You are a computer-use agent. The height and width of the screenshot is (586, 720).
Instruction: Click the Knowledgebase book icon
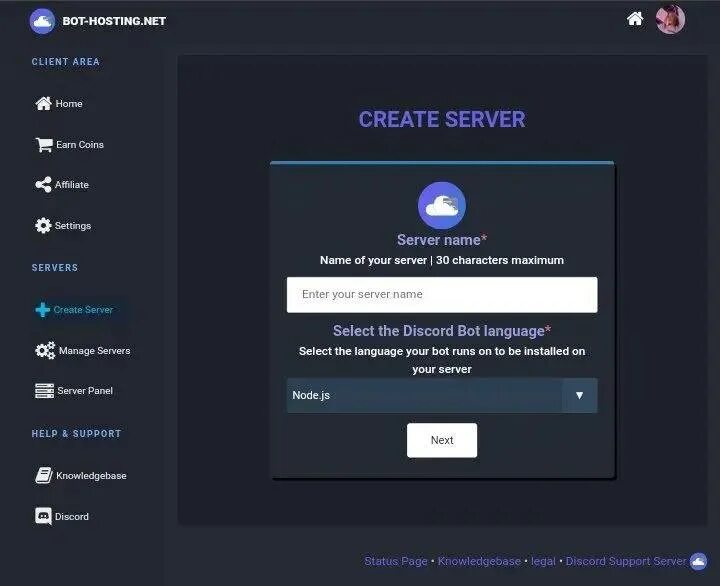(44, 475)
